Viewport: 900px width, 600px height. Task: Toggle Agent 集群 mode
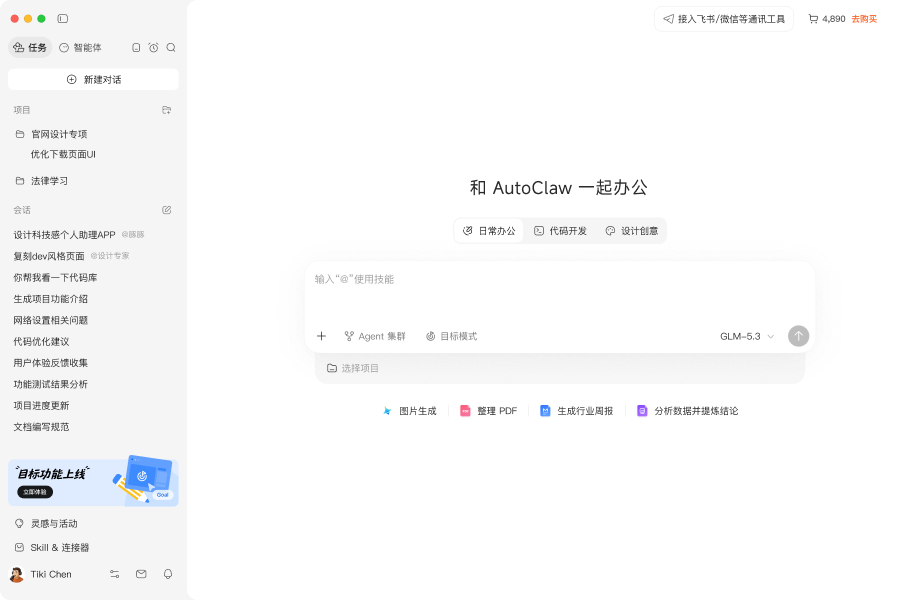375,336
